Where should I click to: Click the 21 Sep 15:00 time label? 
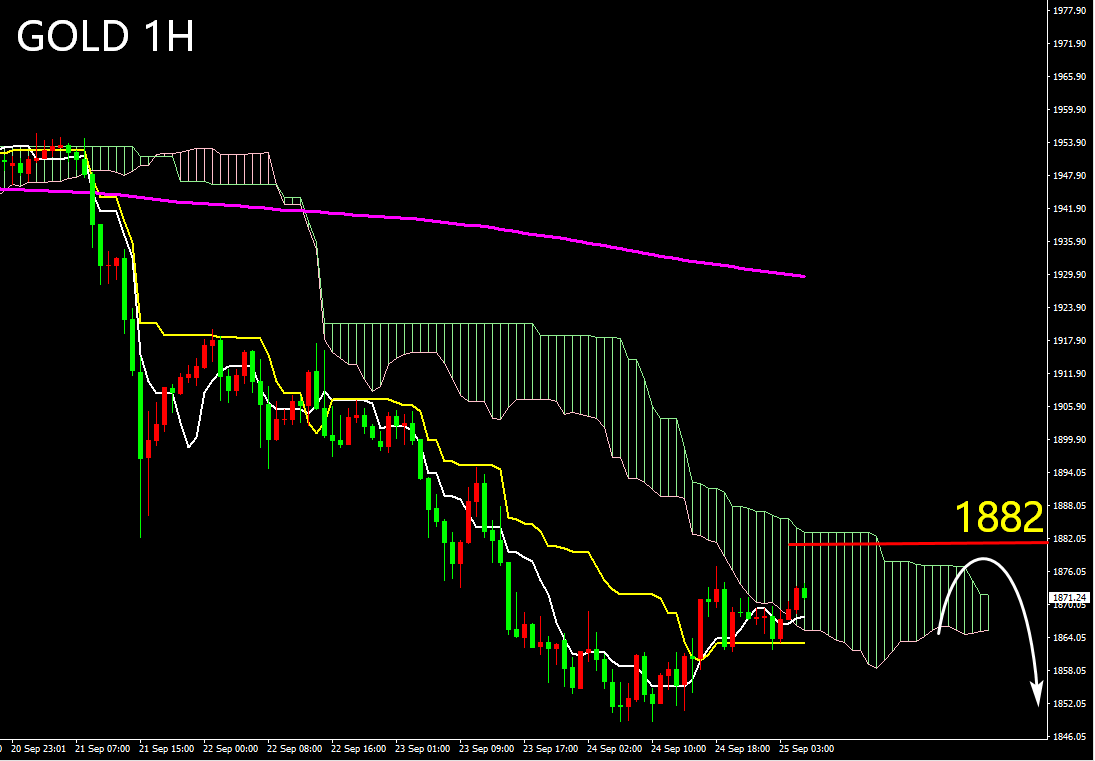tap(166, 748)
